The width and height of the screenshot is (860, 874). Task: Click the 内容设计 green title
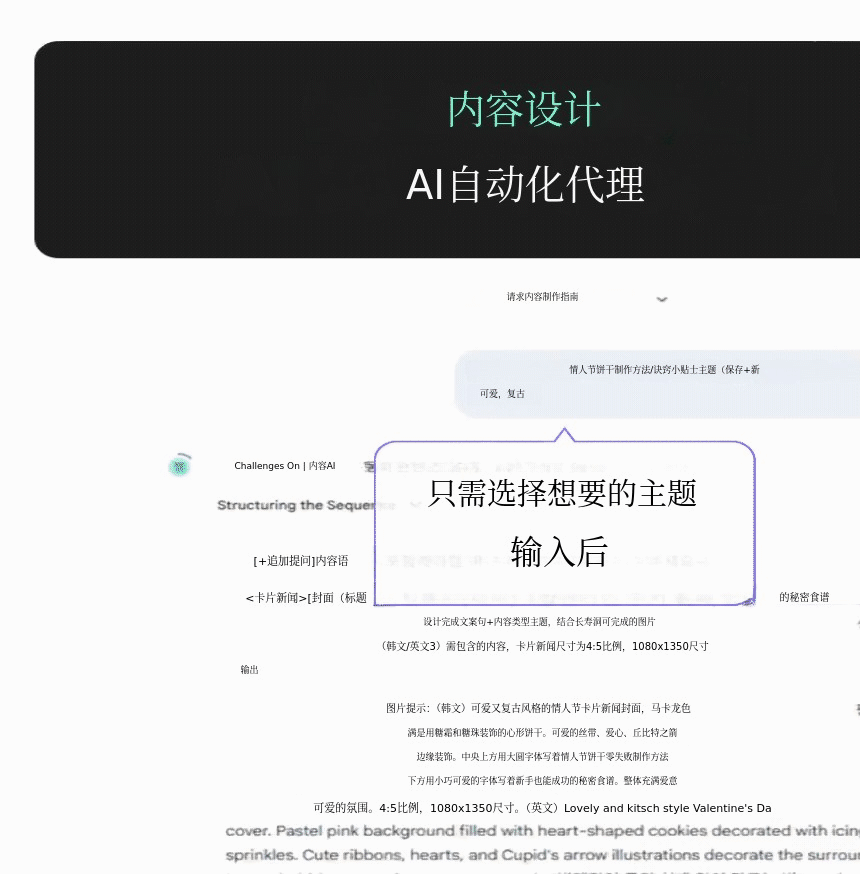(524, 110)
